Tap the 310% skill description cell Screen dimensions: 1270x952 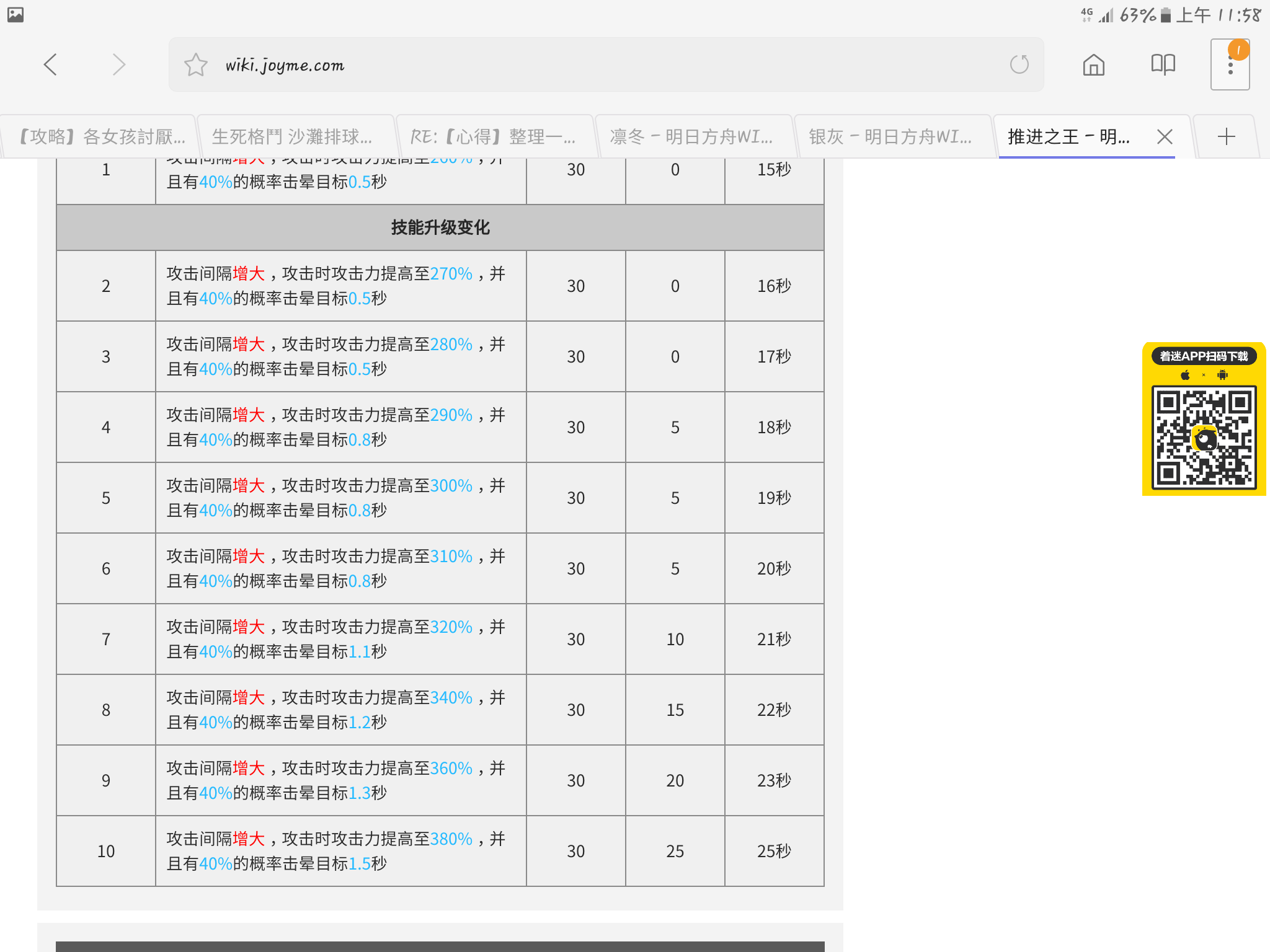click(x=341, y=568)
